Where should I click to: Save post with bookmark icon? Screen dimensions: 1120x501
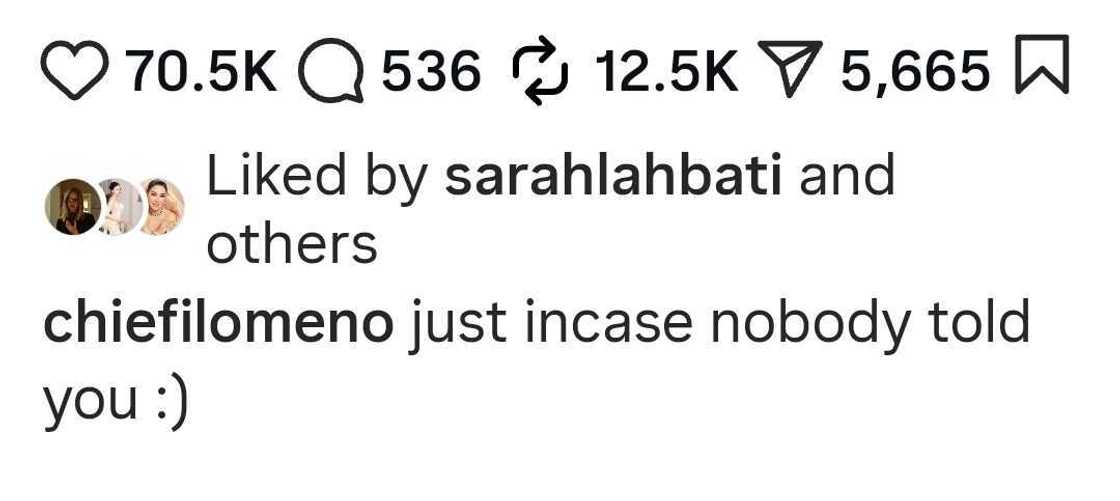(1042, 64)
